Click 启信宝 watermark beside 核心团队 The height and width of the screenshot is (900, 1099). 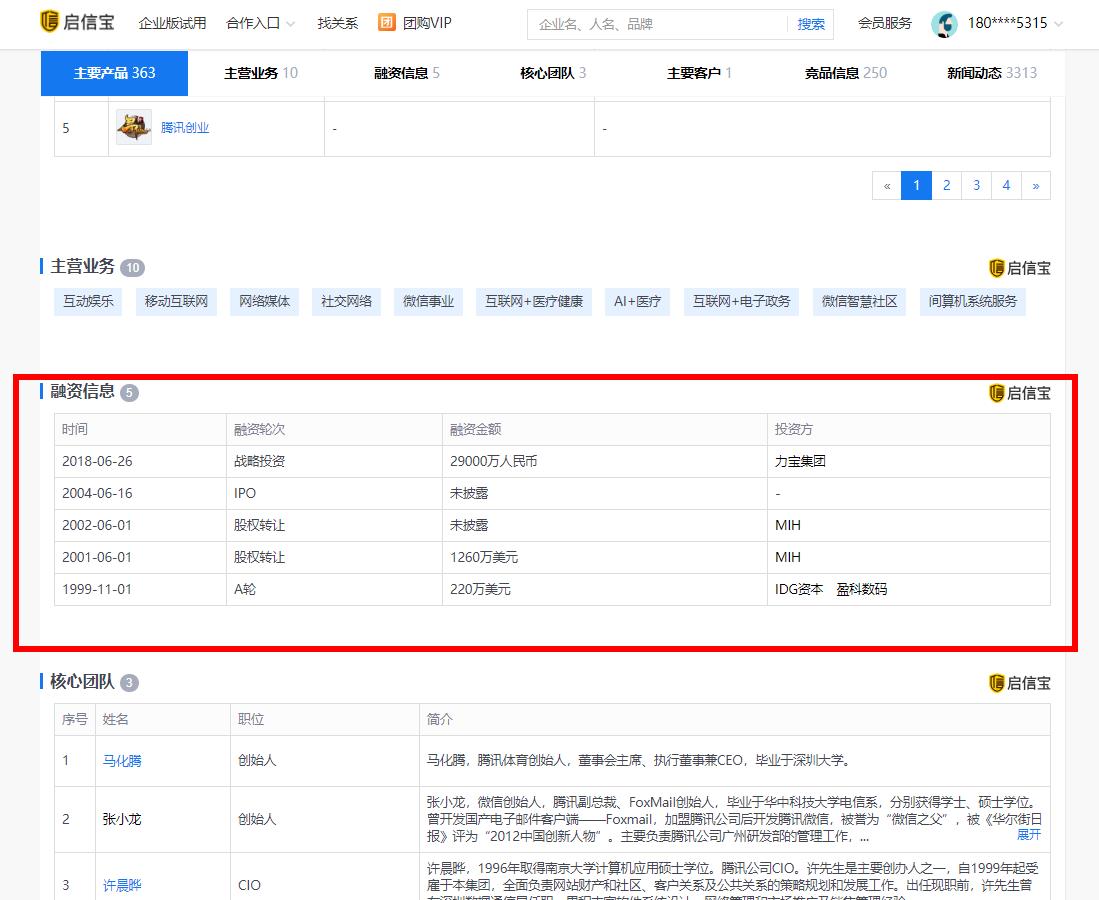pos(1019,683)
